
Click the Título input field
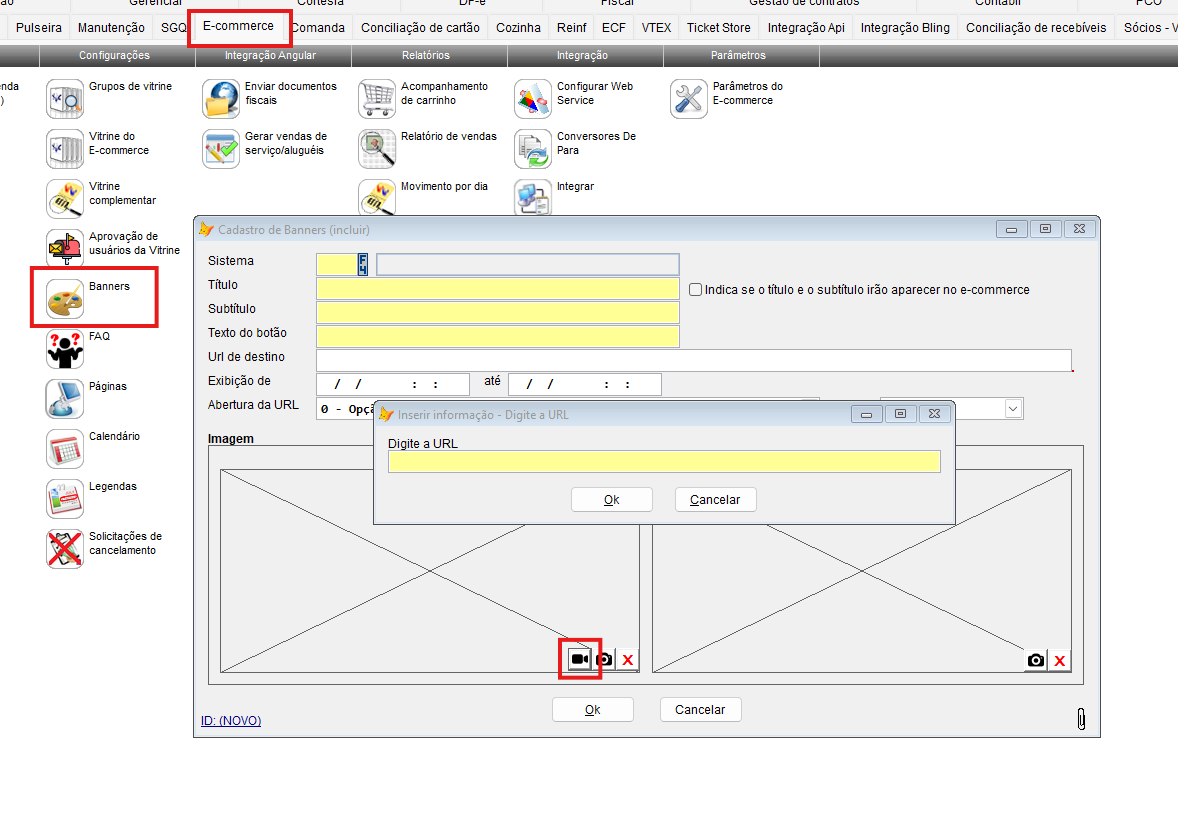(498, 289)
